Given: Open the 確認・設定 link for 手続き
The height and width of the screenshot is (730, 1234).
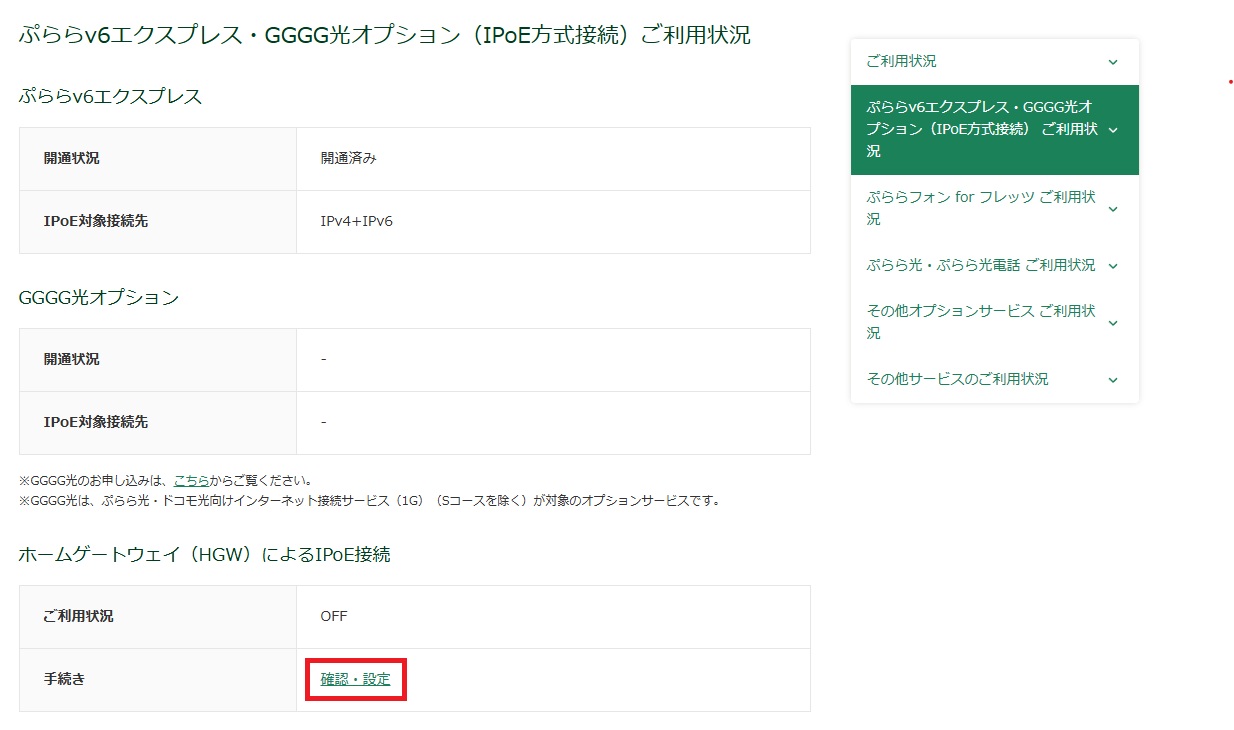Looking at the screenshot, I should coord(355,680).
